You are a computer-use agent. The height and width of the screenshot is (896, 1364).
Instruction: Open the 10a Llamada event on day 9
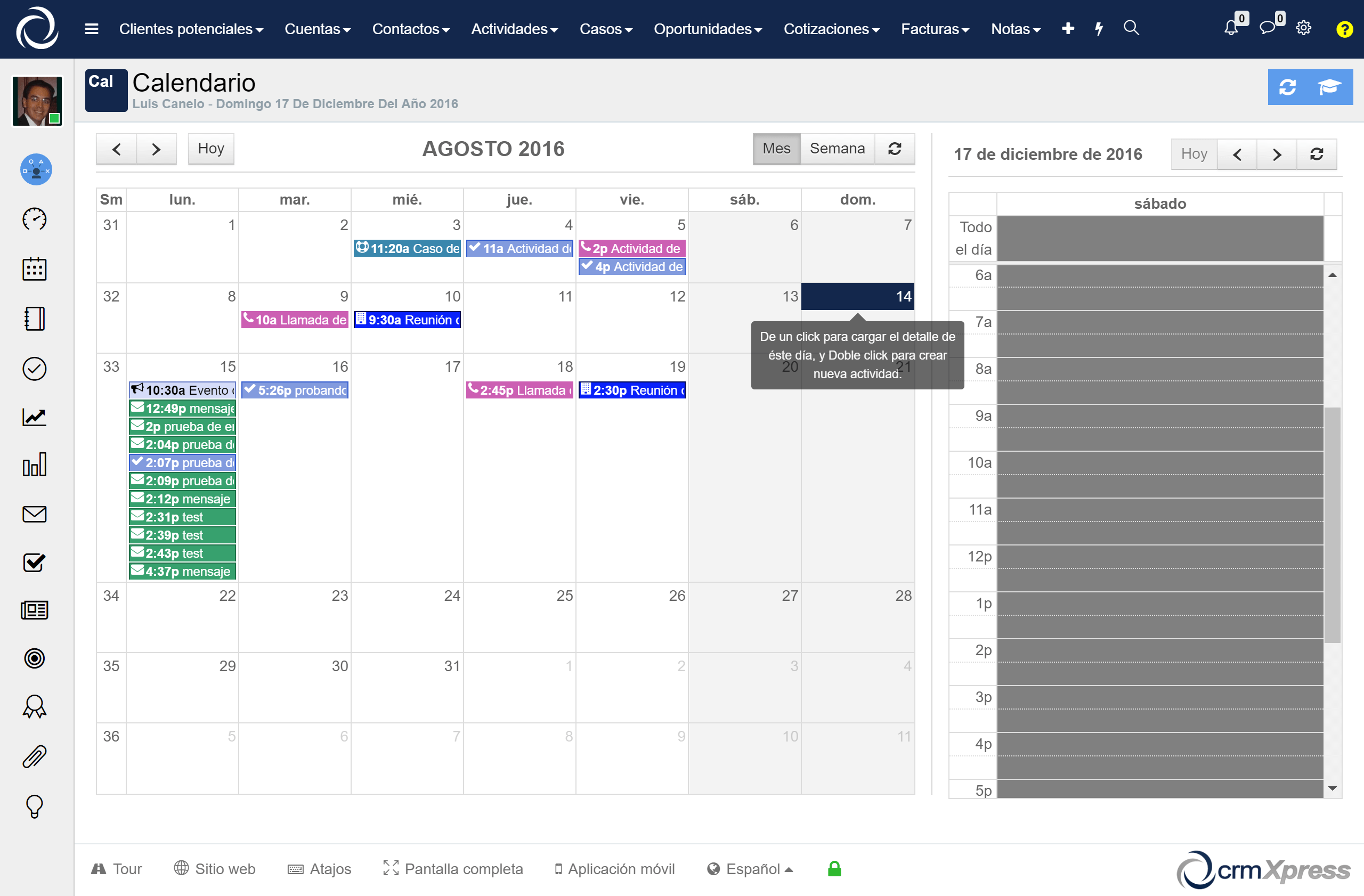[x=295, y=320]
